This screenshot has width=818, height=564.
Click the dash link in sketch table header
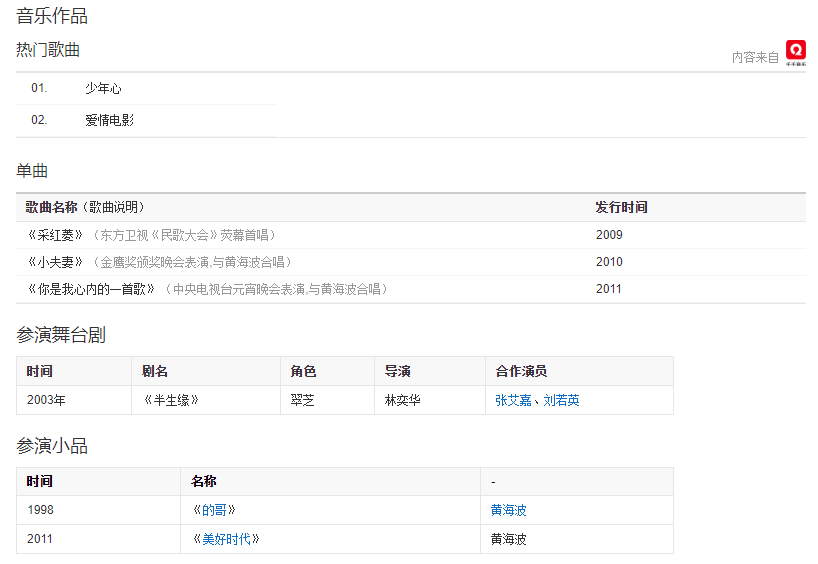[493, 482]
